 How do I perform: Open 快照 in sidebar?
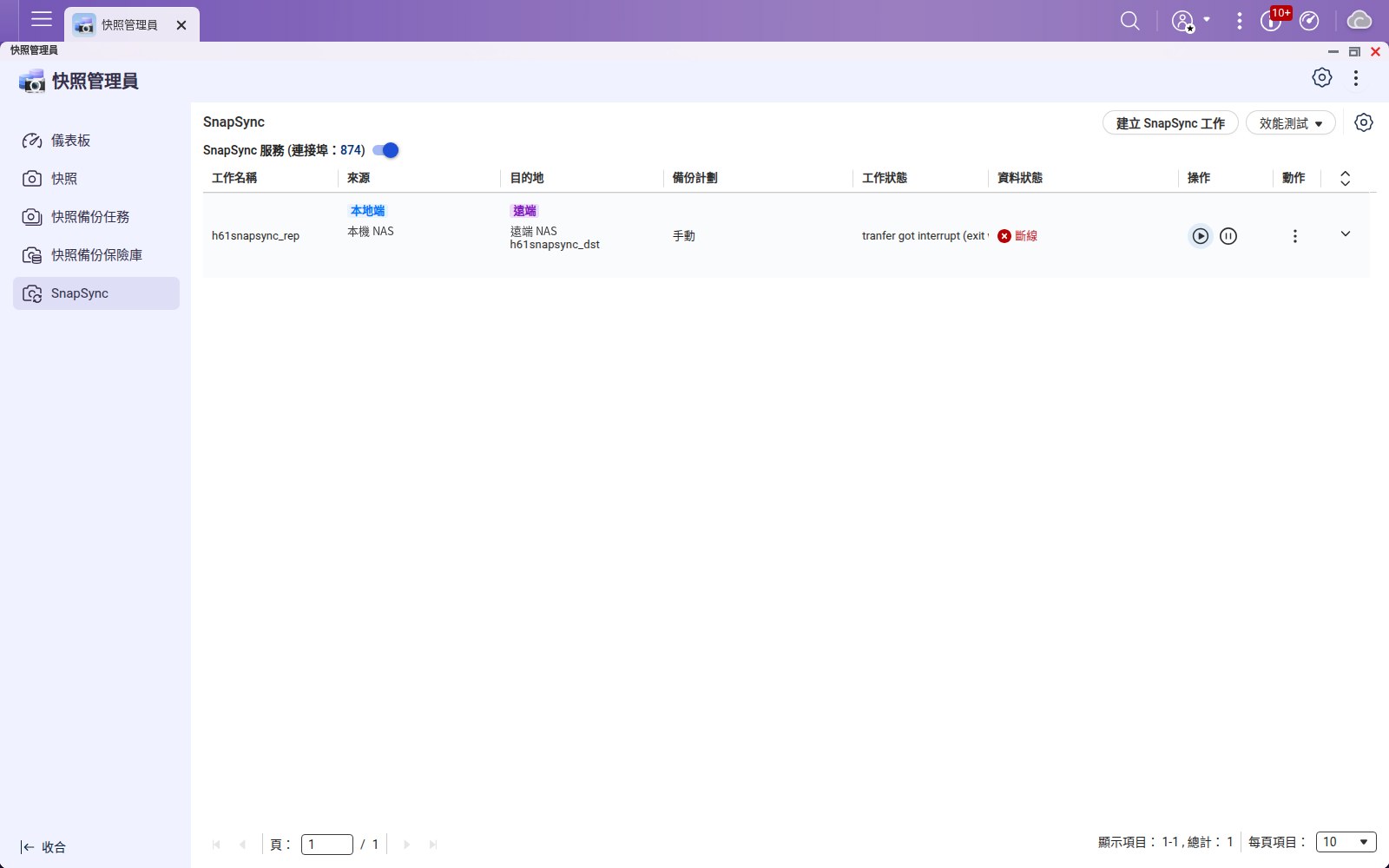(x=96, y=179)
